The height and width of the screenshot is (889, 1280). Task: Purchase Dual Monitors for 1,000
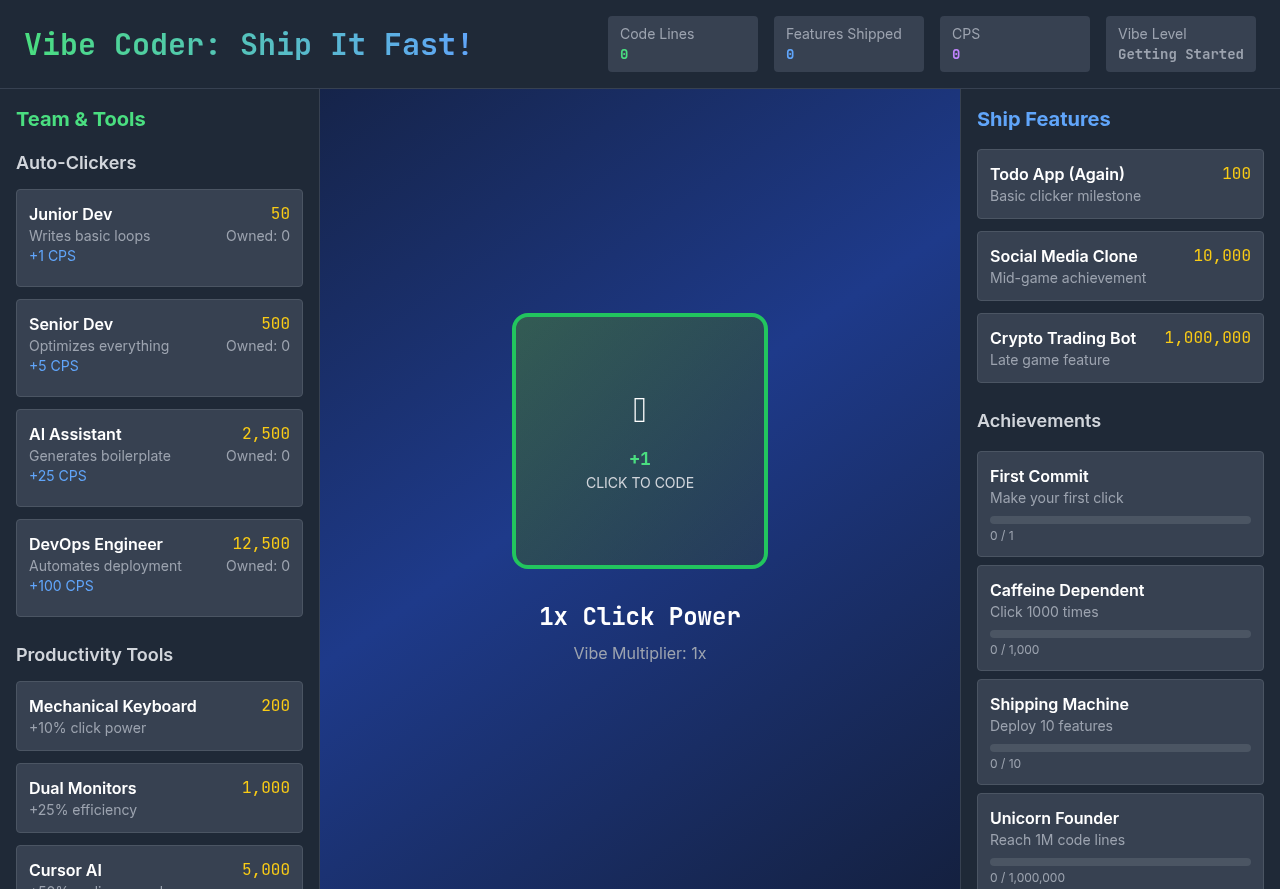click(x=159, y=797)
